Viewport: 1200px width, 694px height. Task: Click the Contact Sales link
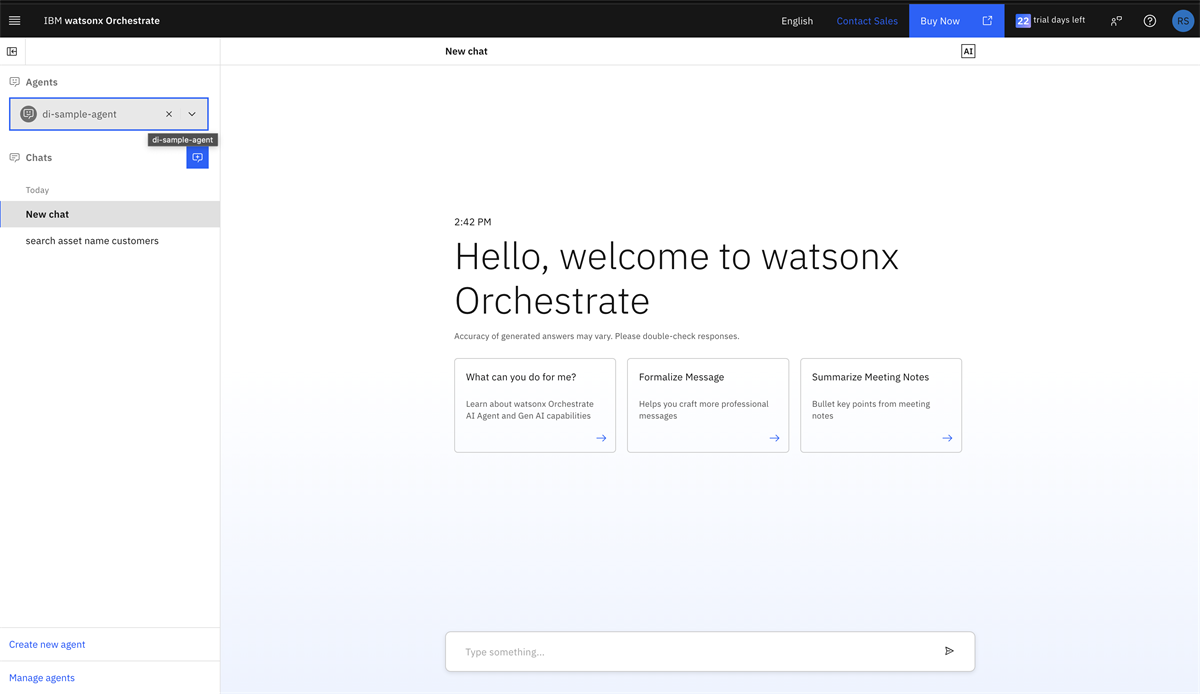867,20
